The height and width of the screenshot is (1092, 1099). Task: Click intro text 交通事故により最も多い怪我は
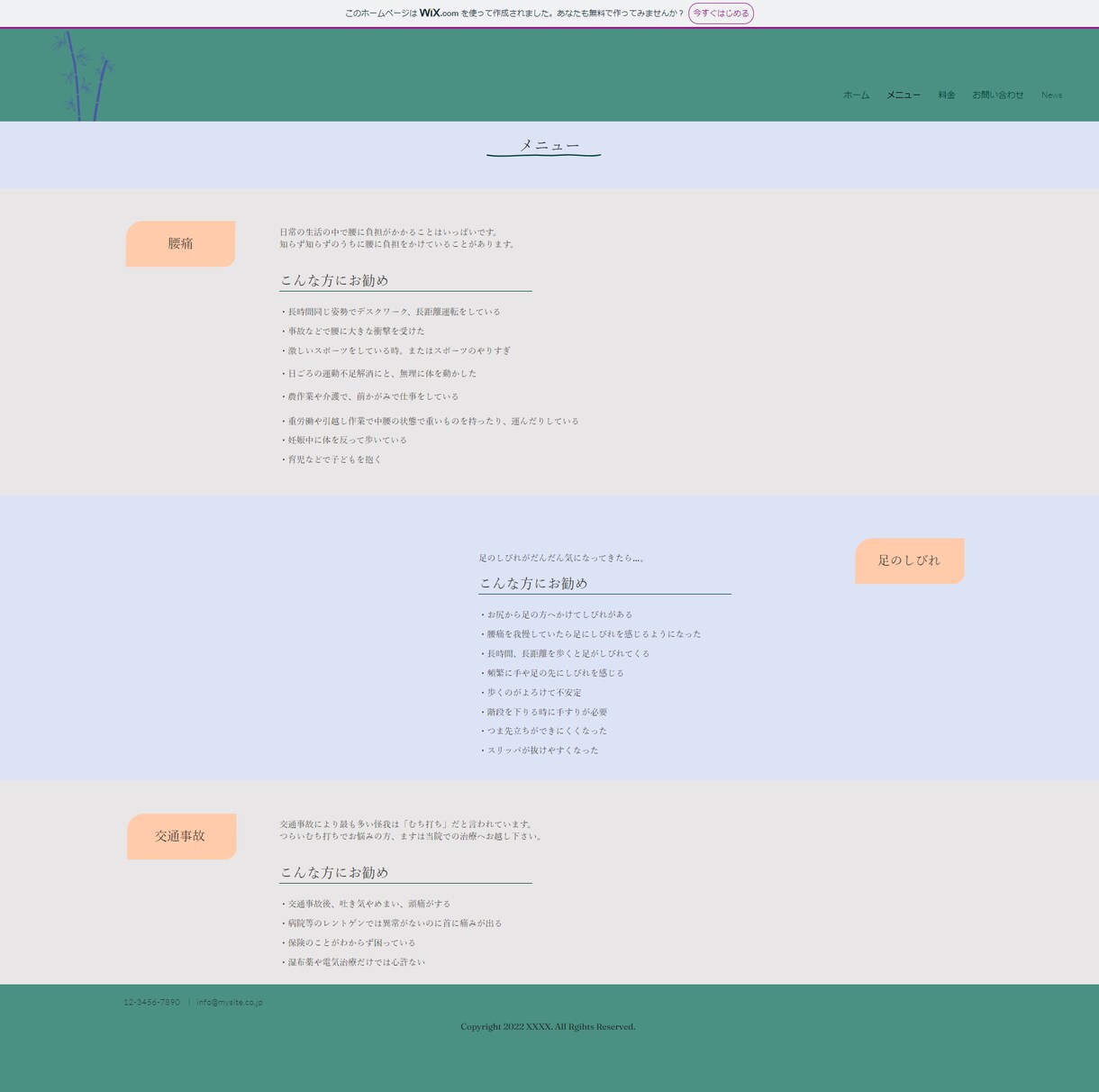(x=407, y=824)
